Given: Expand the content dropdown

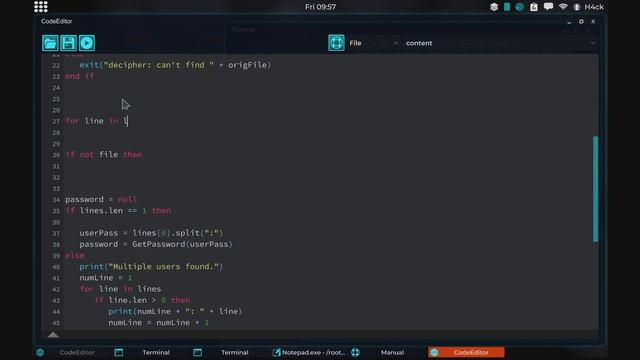Looking at the screenshot, I should pyautogui.click(x=500, y=43).
